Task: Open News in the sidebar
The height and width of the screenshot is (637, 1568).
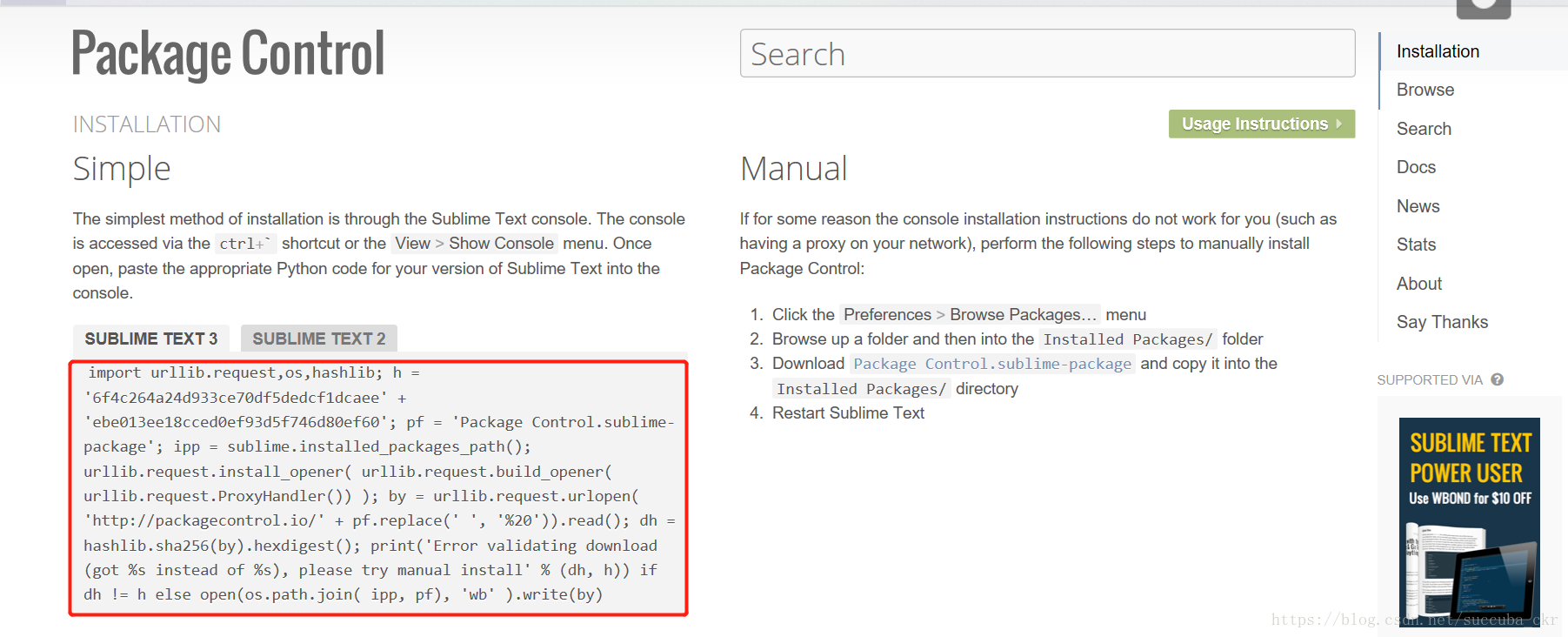Action: click(1418, 206)
